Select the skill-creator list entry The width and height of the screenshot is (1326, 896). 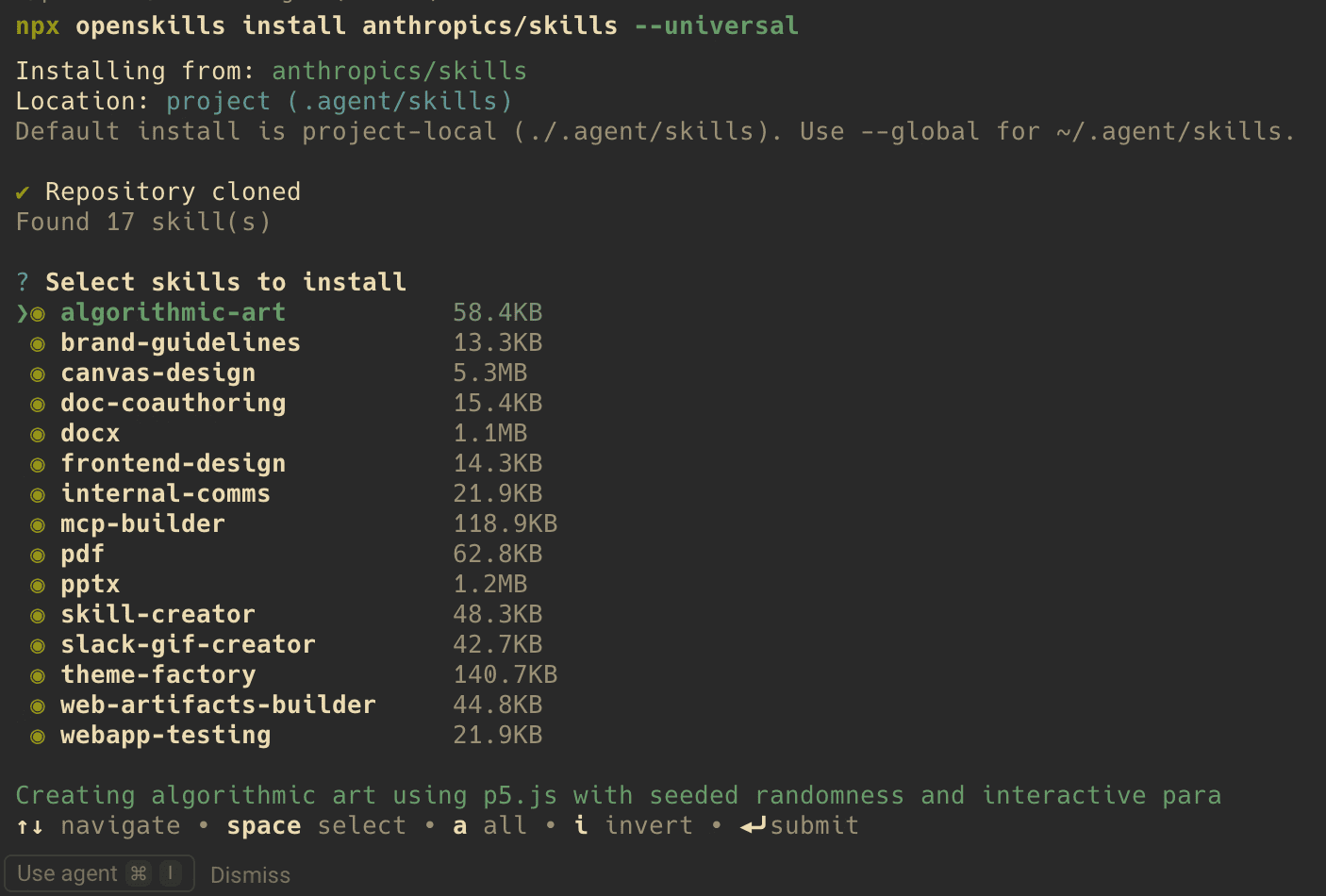click(x=157, y=615)
